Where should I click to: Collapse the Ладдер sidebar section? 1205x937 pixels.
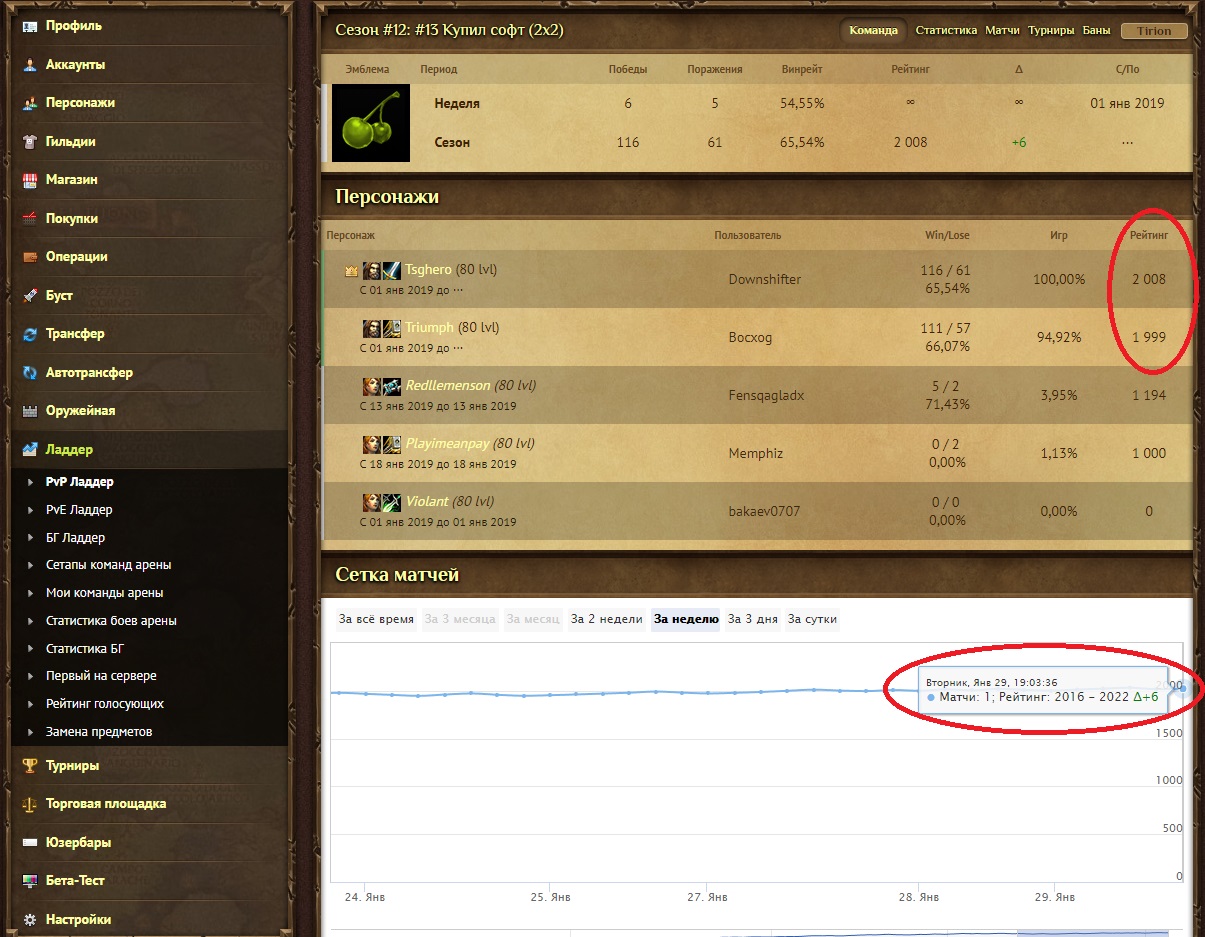click(68, 450)
